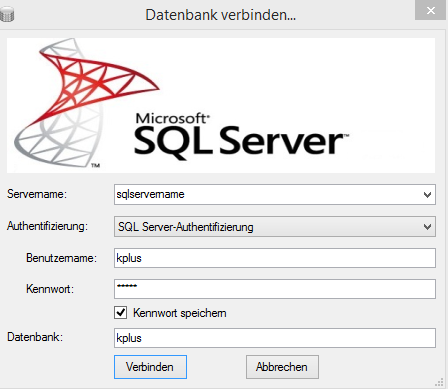Click the Datenbank label text
The image size is (448, 389).
coord(35,337)
